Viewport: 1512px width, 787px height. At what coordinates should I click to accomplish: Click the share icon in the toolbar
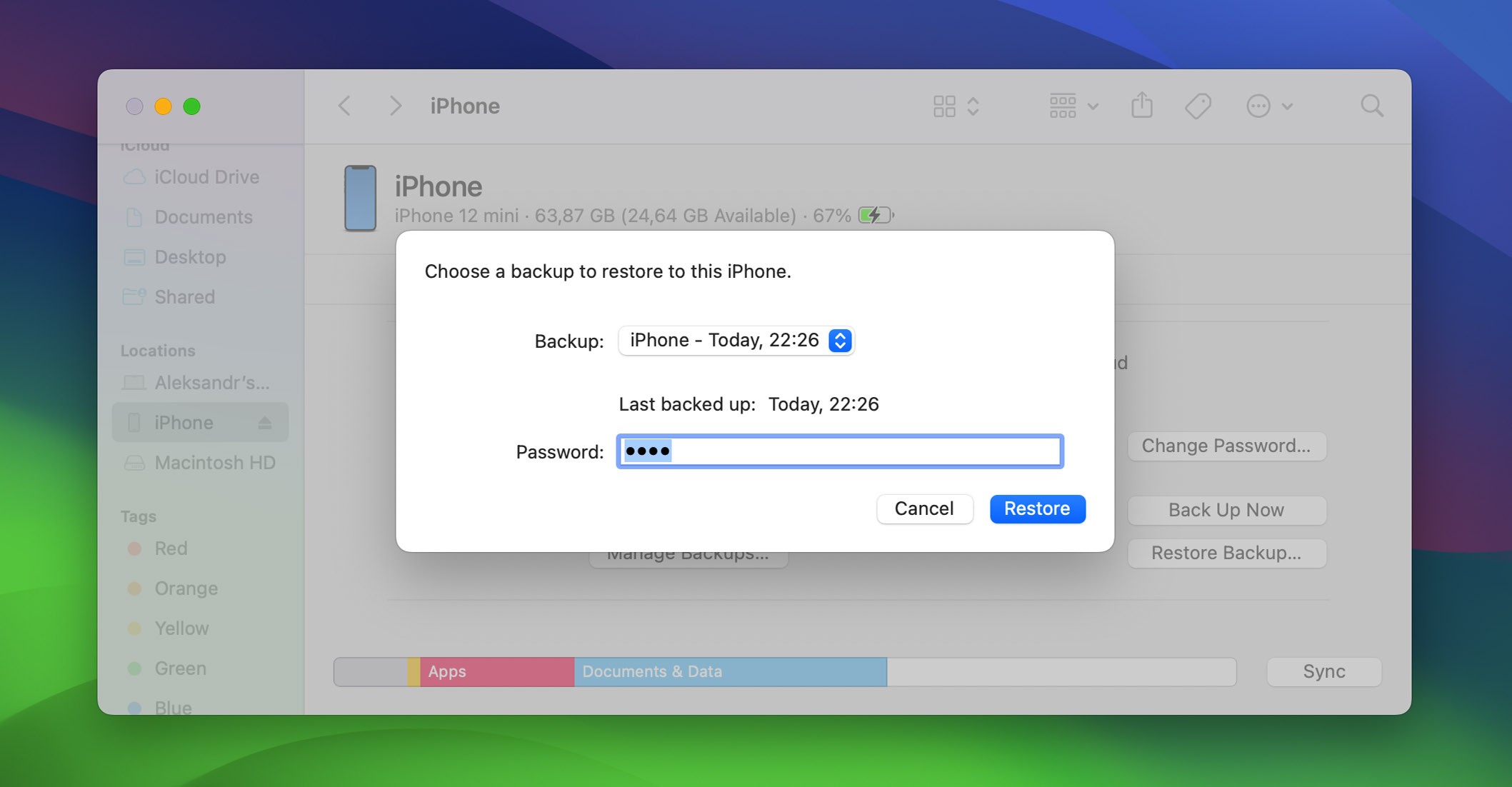1142,104
